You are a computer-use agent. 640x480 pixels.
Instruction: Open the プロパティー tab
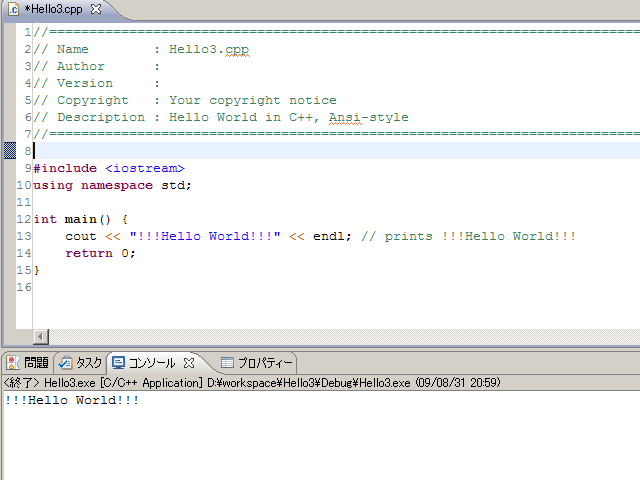264,363
